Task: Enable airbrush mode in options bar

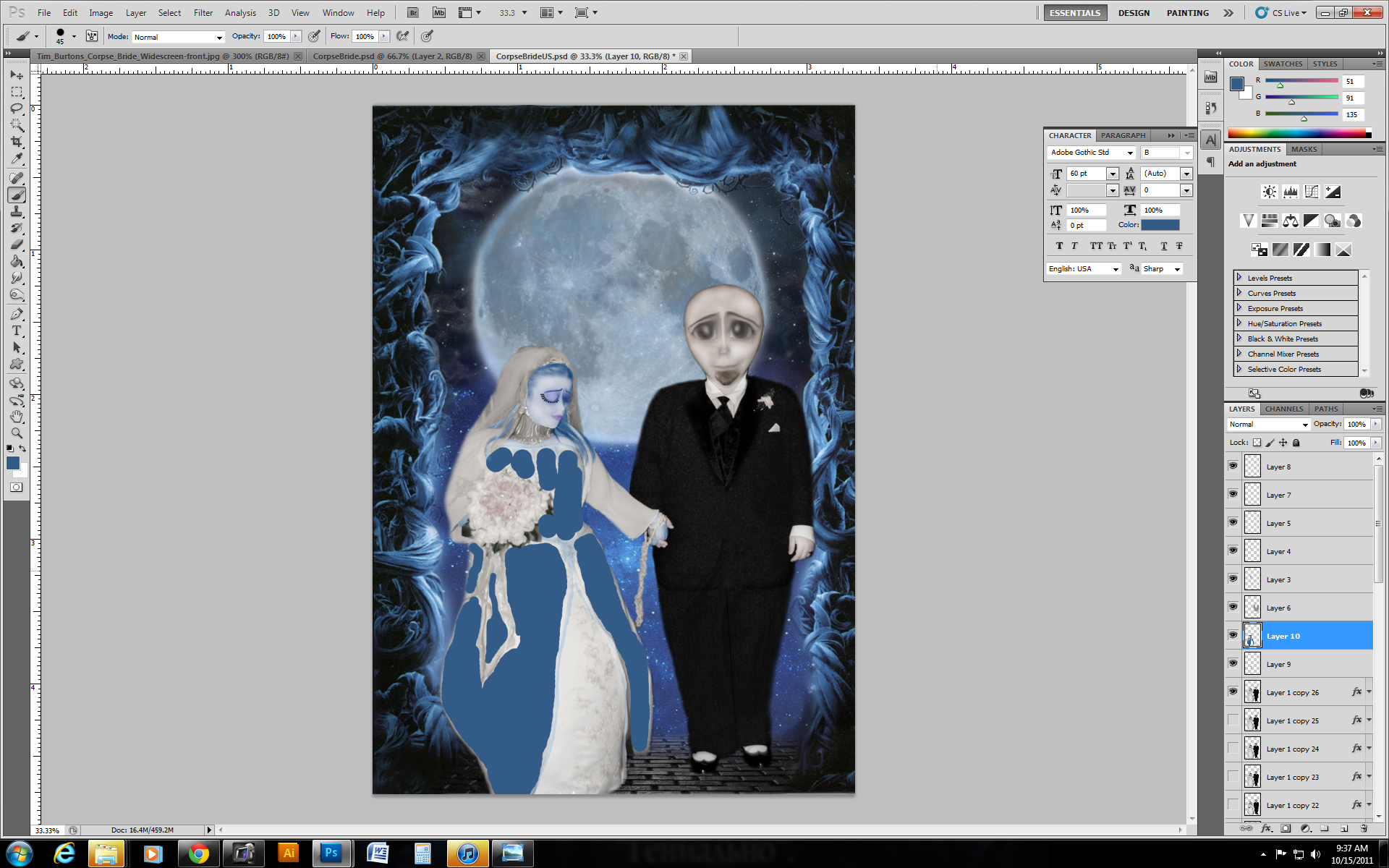Action: [403, 36]
